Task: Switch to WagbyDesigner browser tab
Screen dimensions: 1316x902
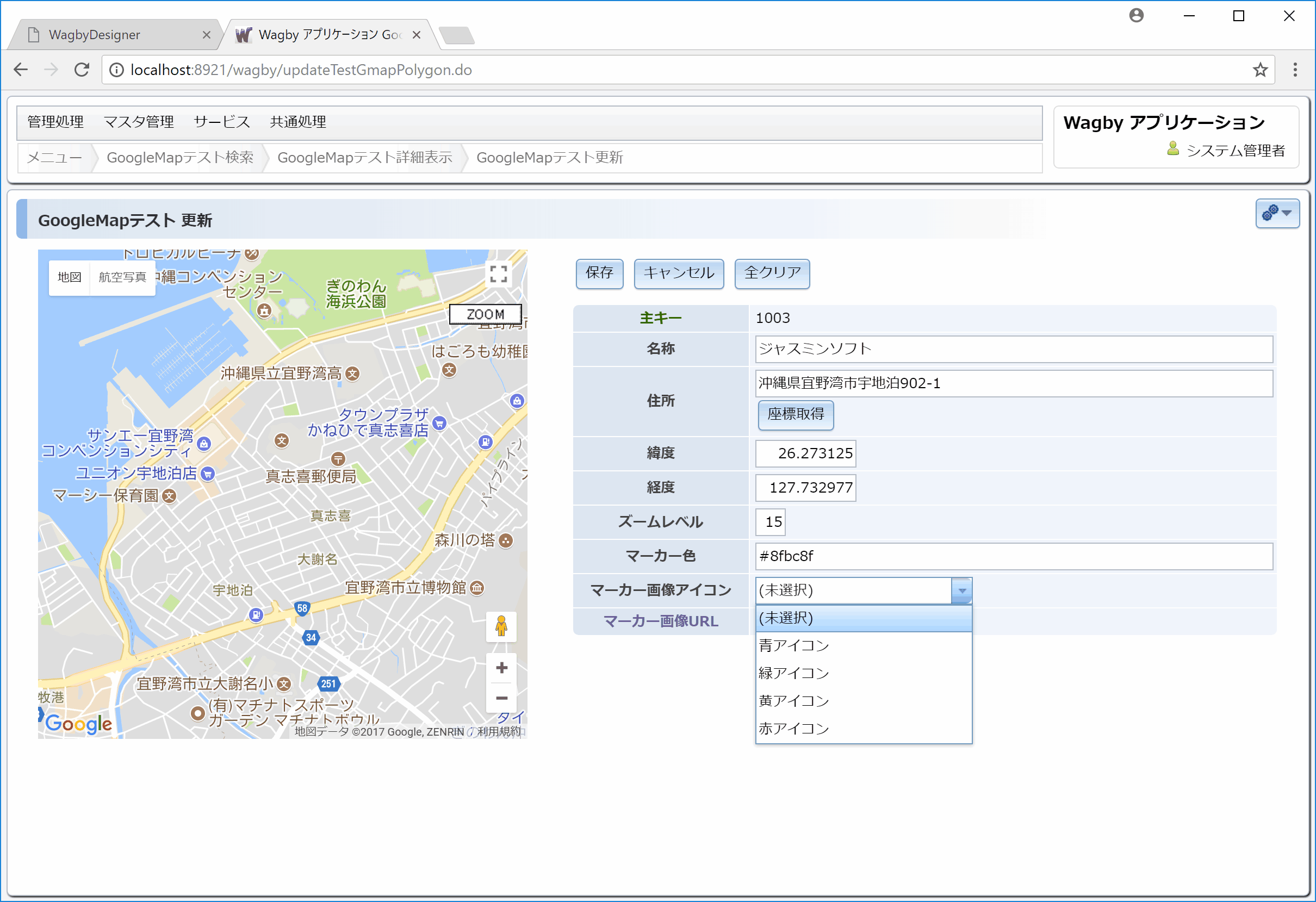Action: coord(113,35)
